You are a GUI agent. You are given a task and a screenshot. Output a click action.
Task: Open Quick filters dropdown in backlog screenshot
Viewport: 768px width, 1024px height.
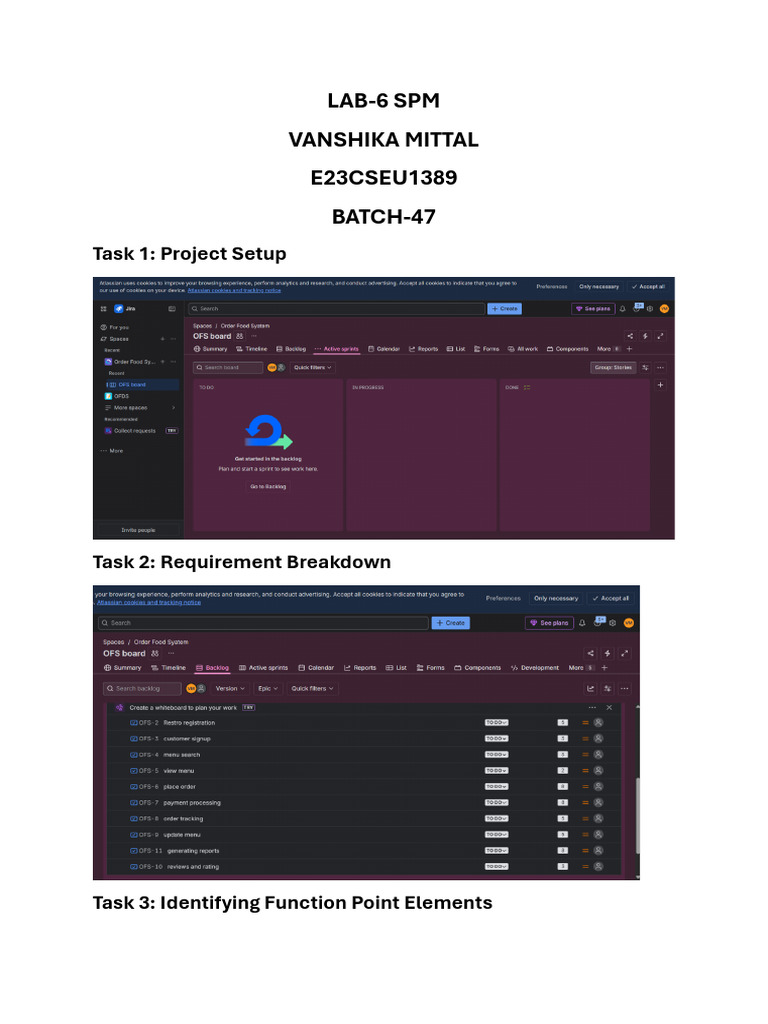pyautogui.click(x=312, y=688)
